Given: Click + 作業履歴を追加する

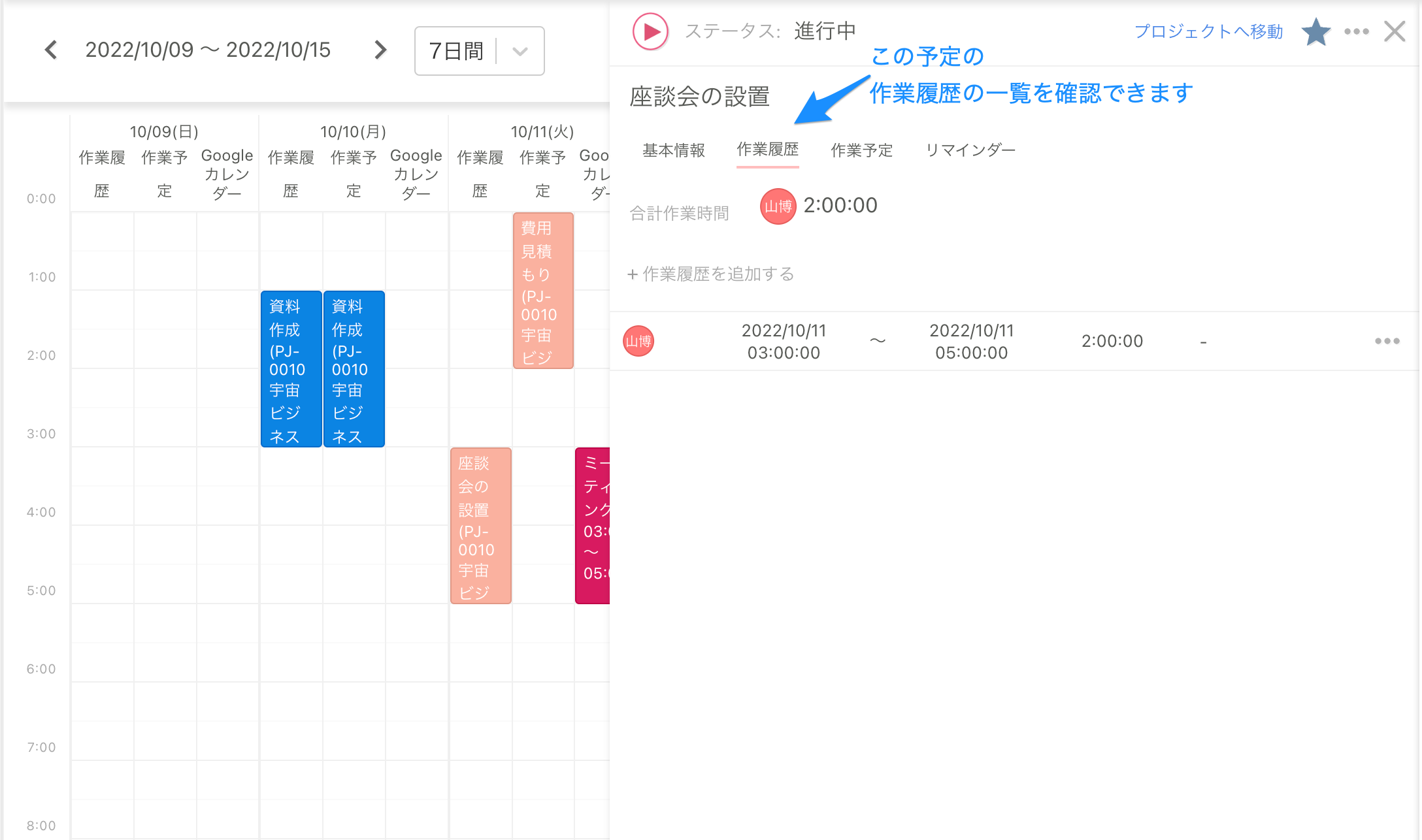Looking at the screenshot, I should (710, 274).
